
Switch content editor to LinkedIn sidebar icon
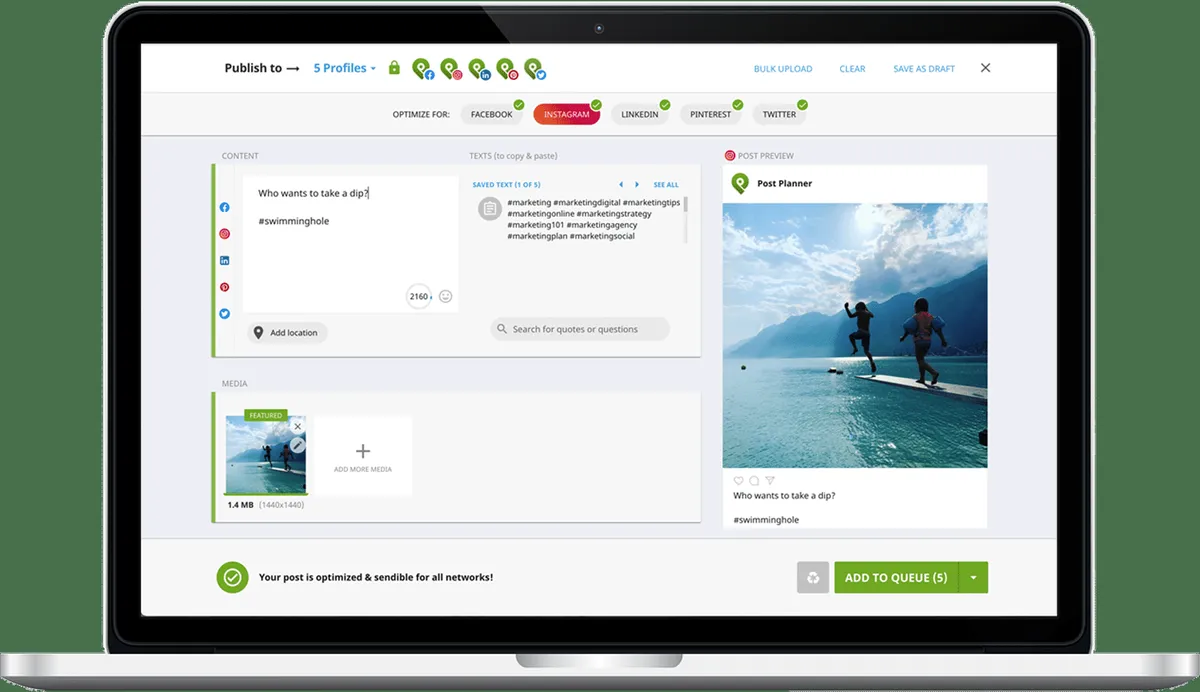click(225, 260)
